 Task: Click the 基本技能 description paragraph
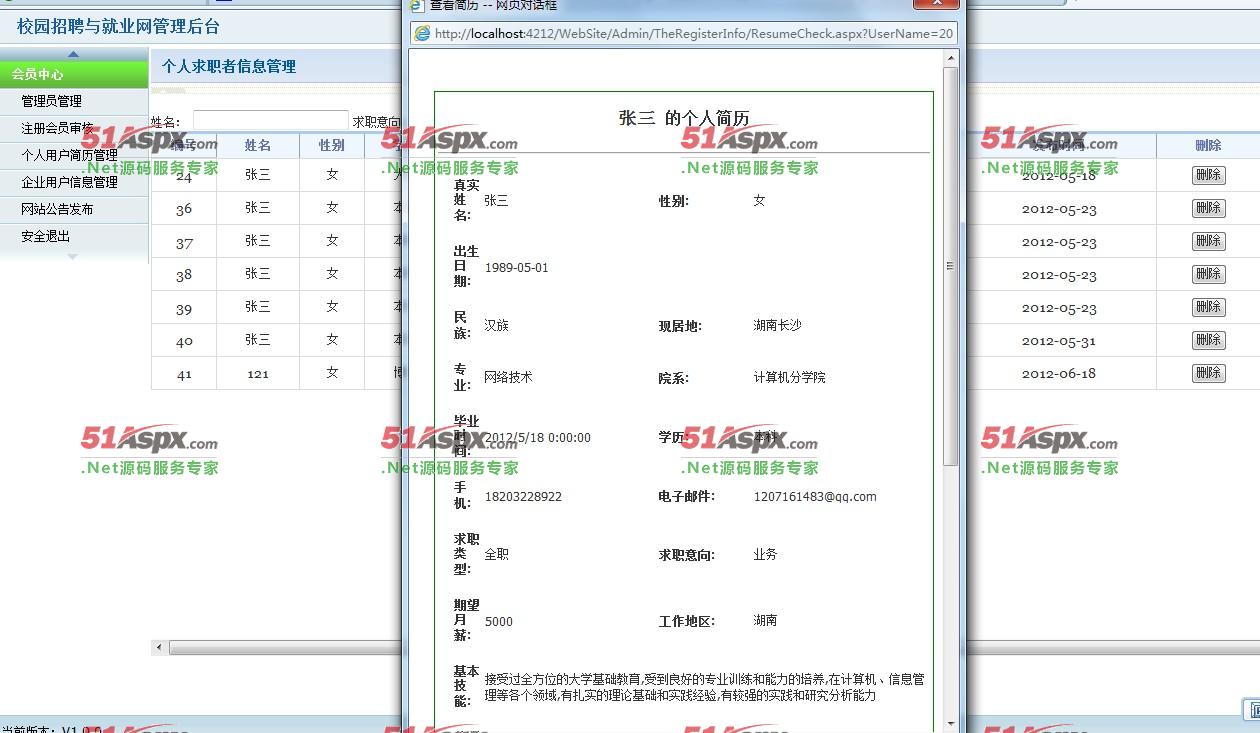(705, 687)
